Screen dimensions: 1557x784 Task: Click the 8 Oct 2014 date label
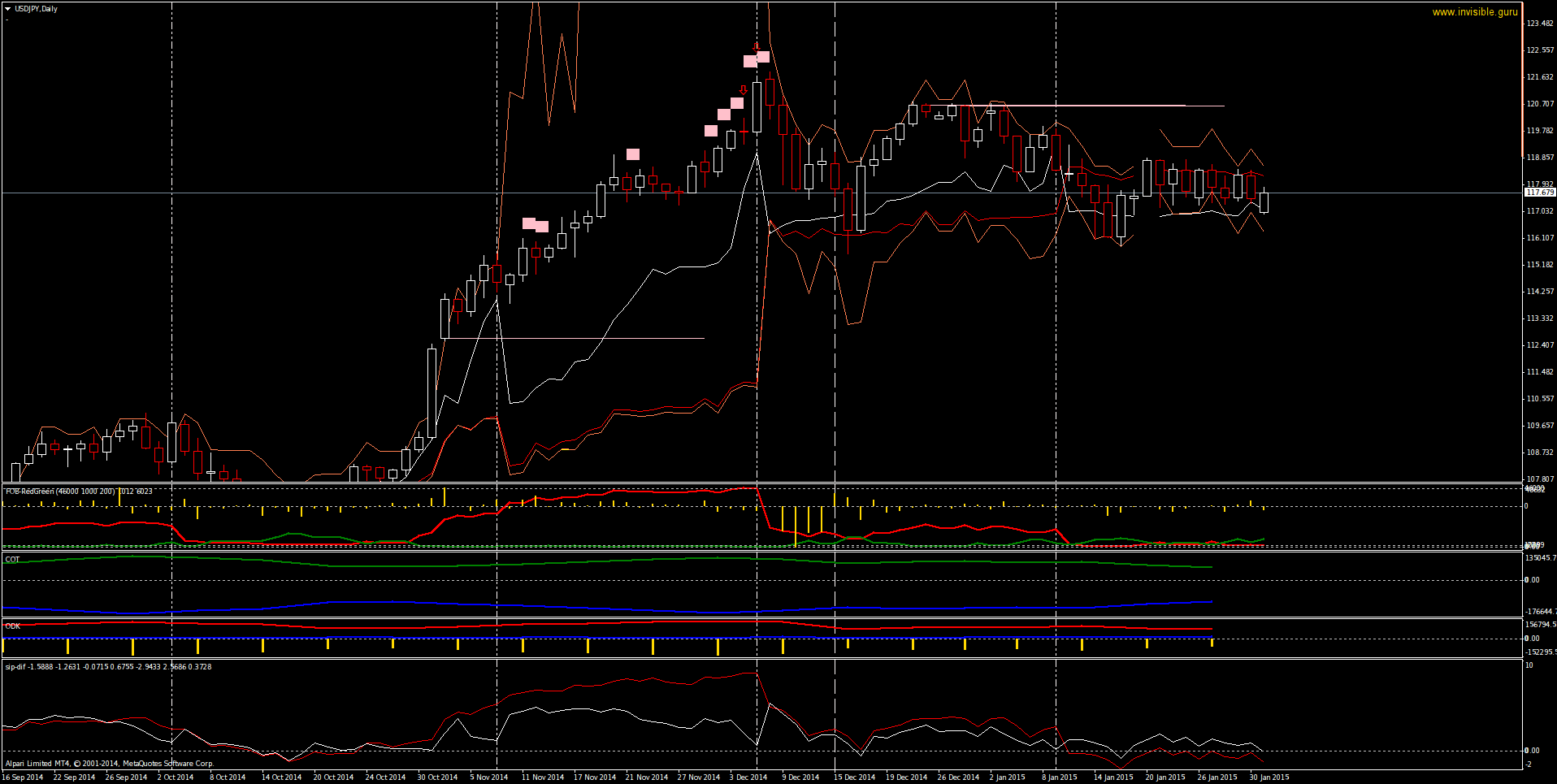(228, 777)
